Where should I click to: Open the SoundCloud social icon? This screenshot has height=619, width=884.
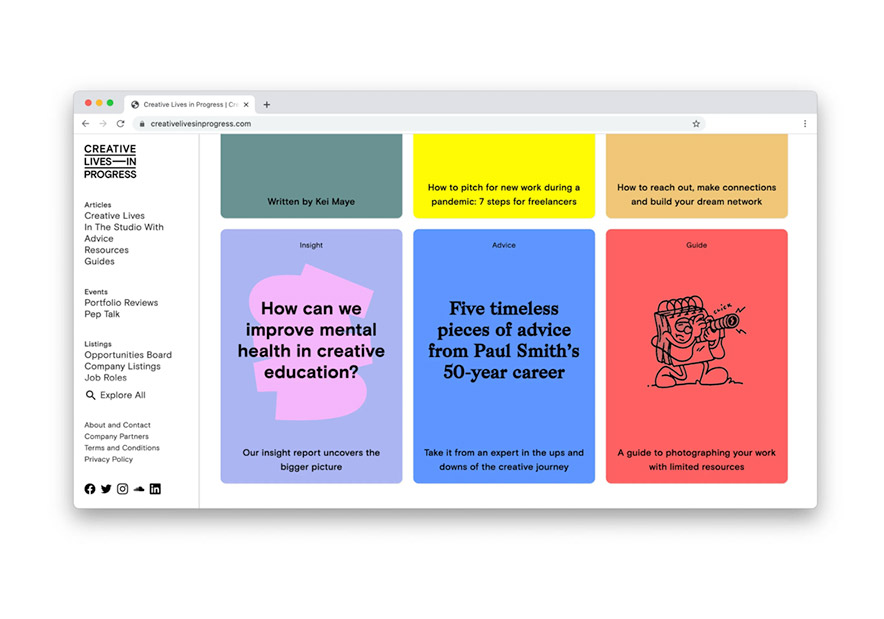click(139, 489)
